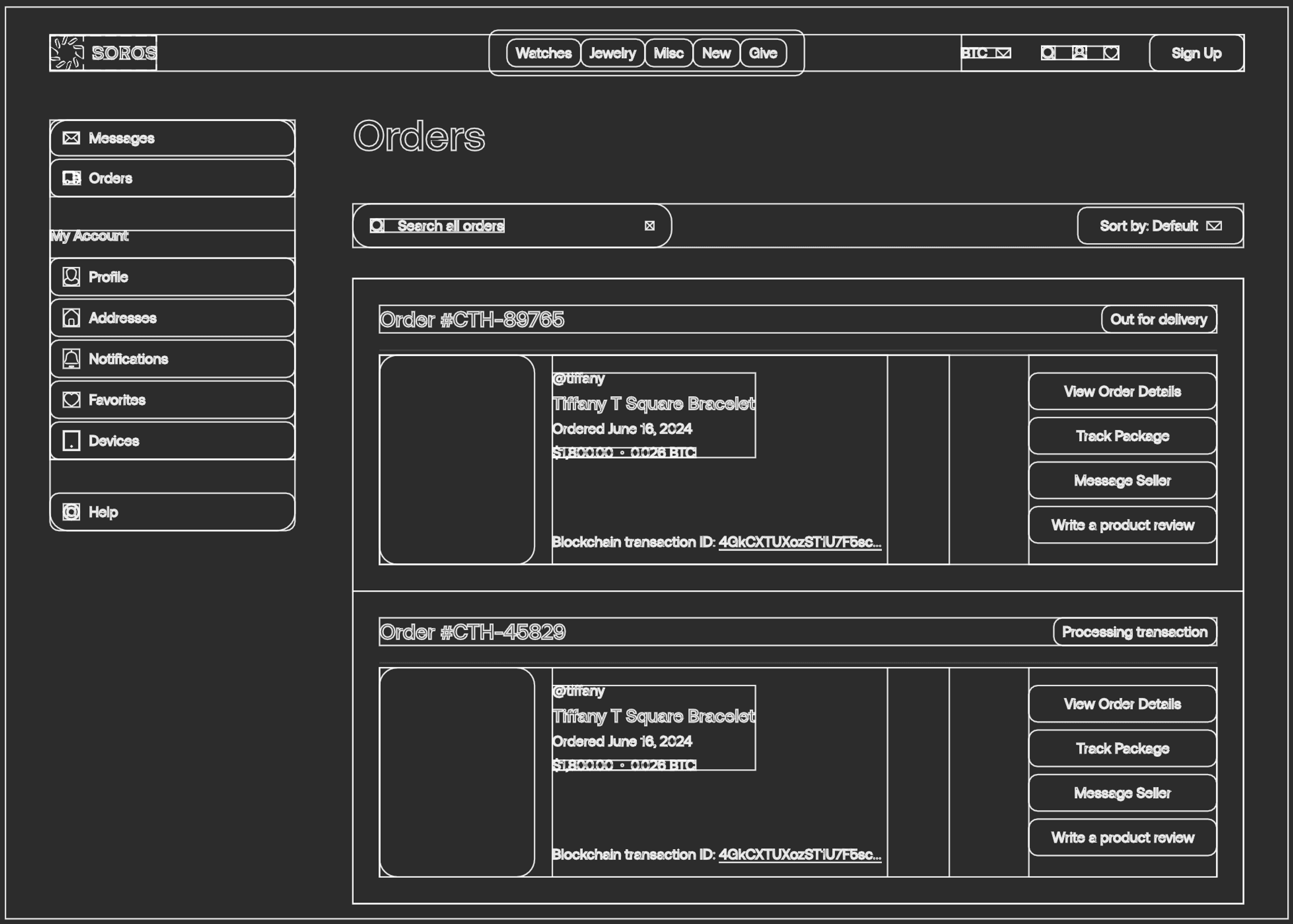
Task: Go to Notifications in sidebar
Action: [172, 359]
